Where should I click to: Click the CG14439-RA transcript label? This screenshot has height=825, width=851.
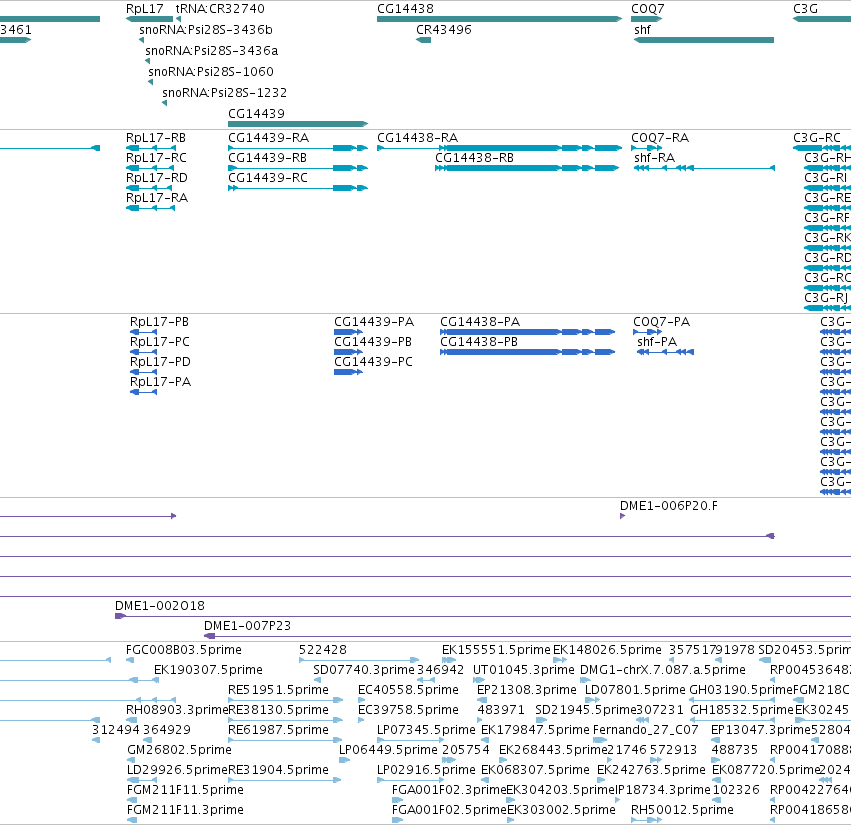269,137
